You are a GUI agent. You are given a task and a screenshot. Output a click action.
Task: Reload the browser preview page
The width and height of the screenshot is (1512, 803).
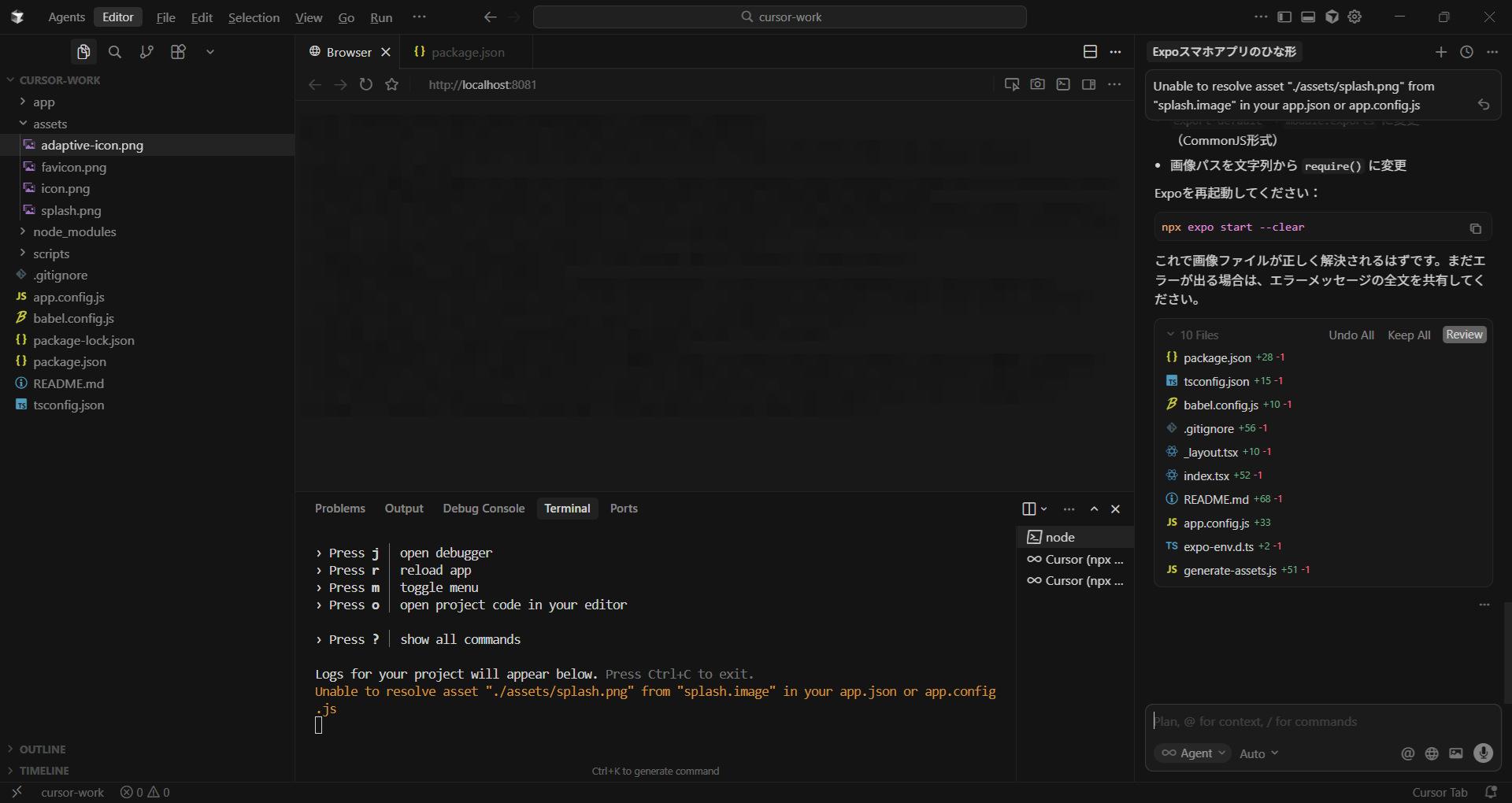point(366,84)
